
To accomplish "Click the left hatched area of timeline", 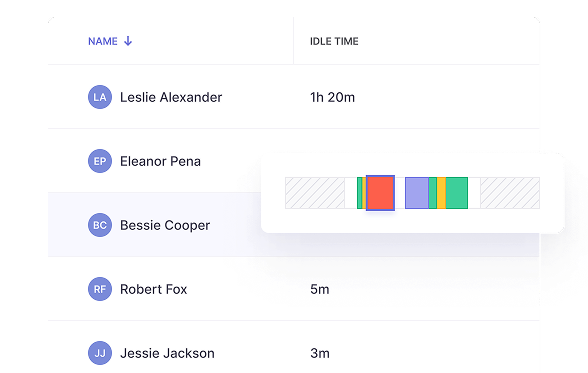I will click(x=315, y=193).
